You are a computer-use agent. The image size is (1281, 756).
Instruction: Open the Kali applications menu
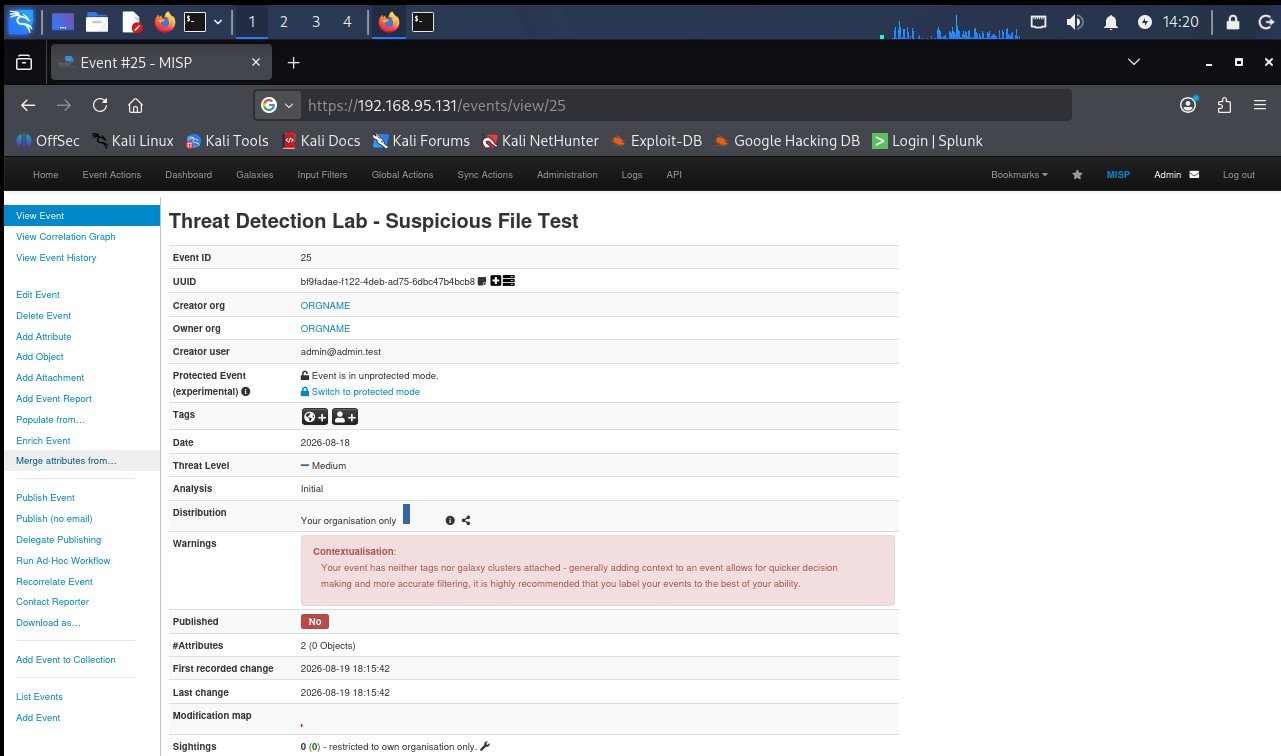click(21, 21)
